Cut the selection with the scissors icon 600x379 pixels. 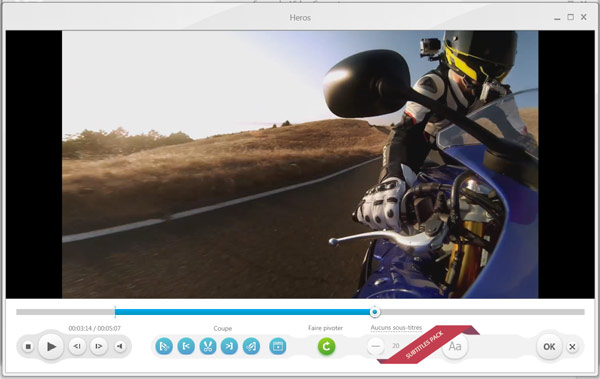[208, 346]
